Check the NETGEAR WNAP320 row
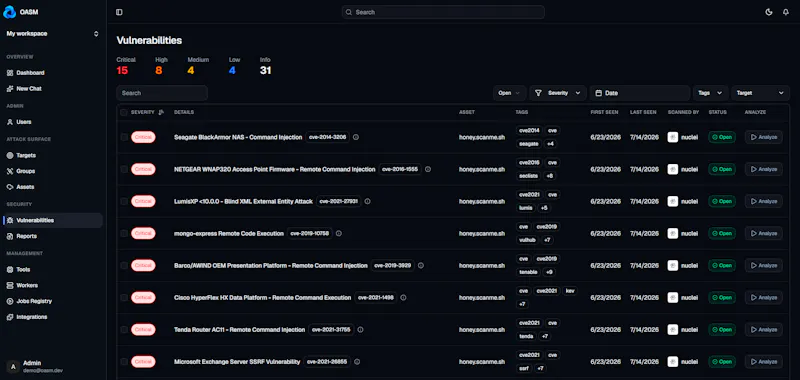 coord(124,169)
